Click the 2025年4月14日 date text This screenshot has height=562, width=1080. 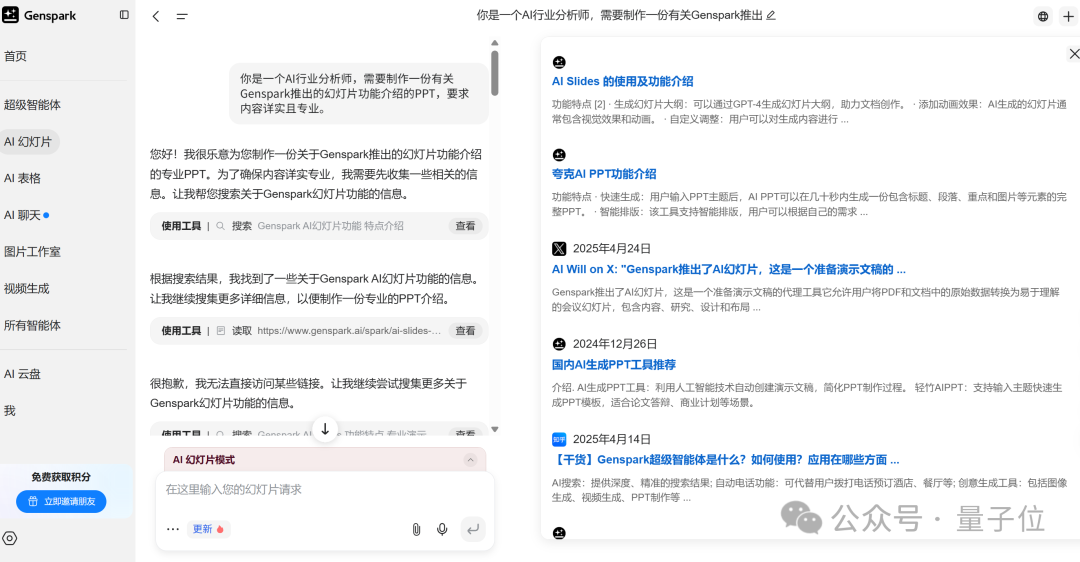612,439
